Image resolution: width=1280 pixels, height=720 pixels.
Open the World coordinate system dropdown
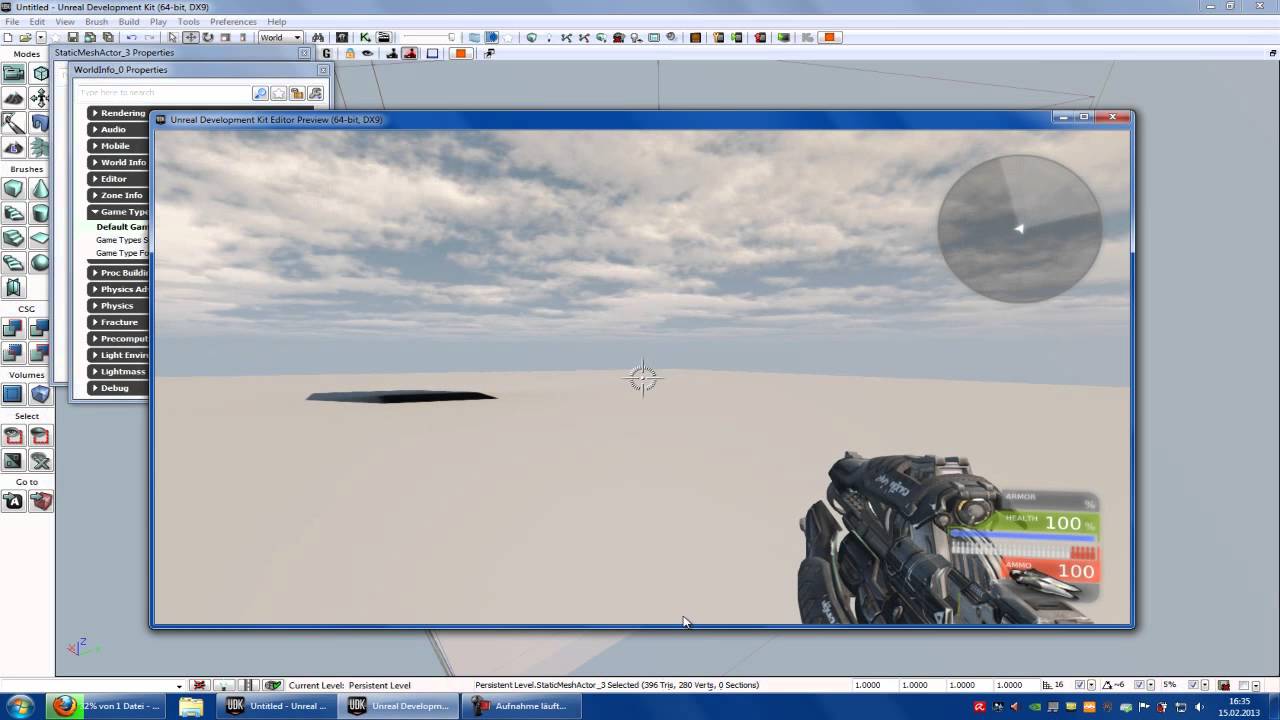click(280, 38)
